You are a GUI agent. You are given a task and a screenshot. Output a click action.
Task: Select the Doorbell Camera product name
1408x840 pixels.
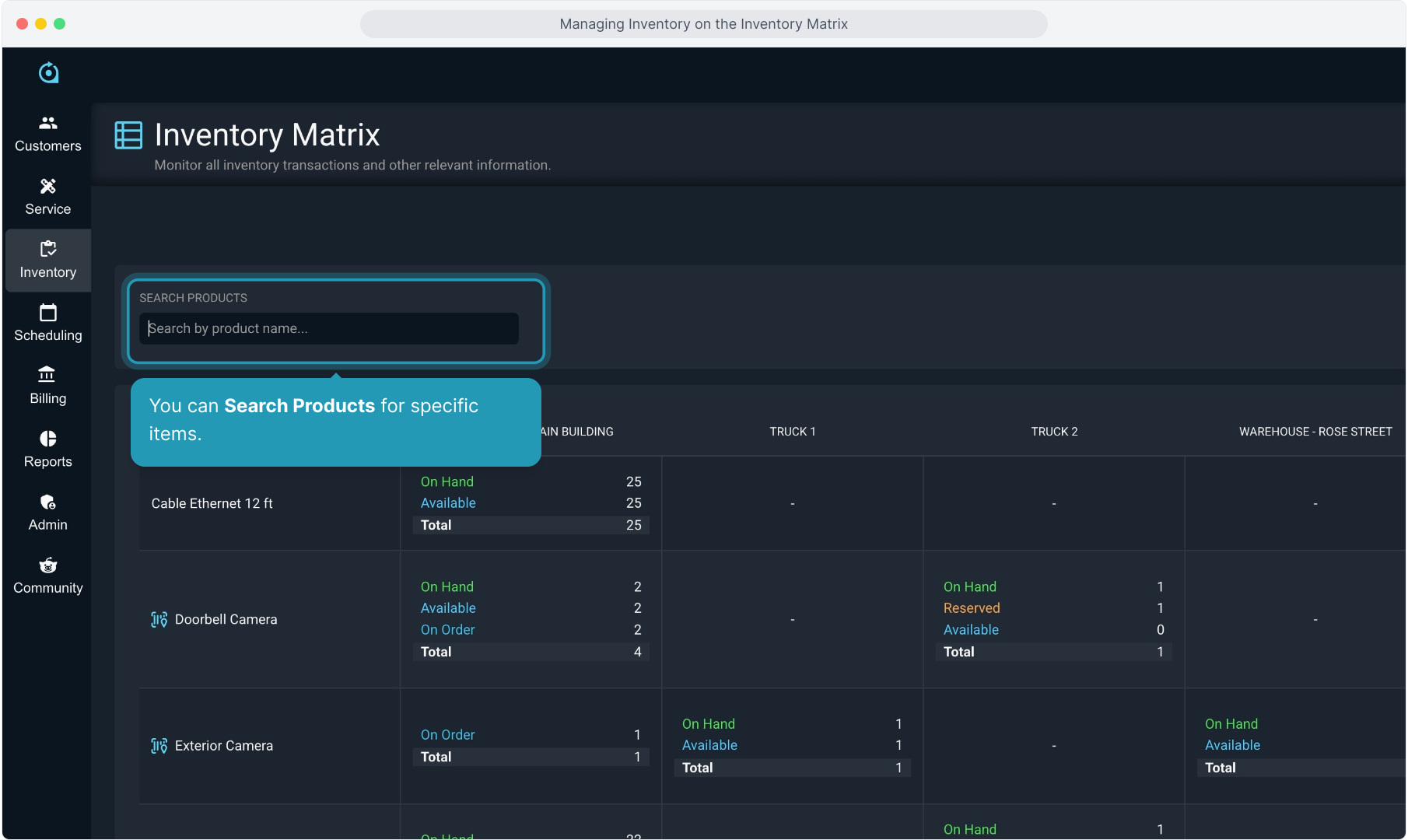(x=226, y=620)
